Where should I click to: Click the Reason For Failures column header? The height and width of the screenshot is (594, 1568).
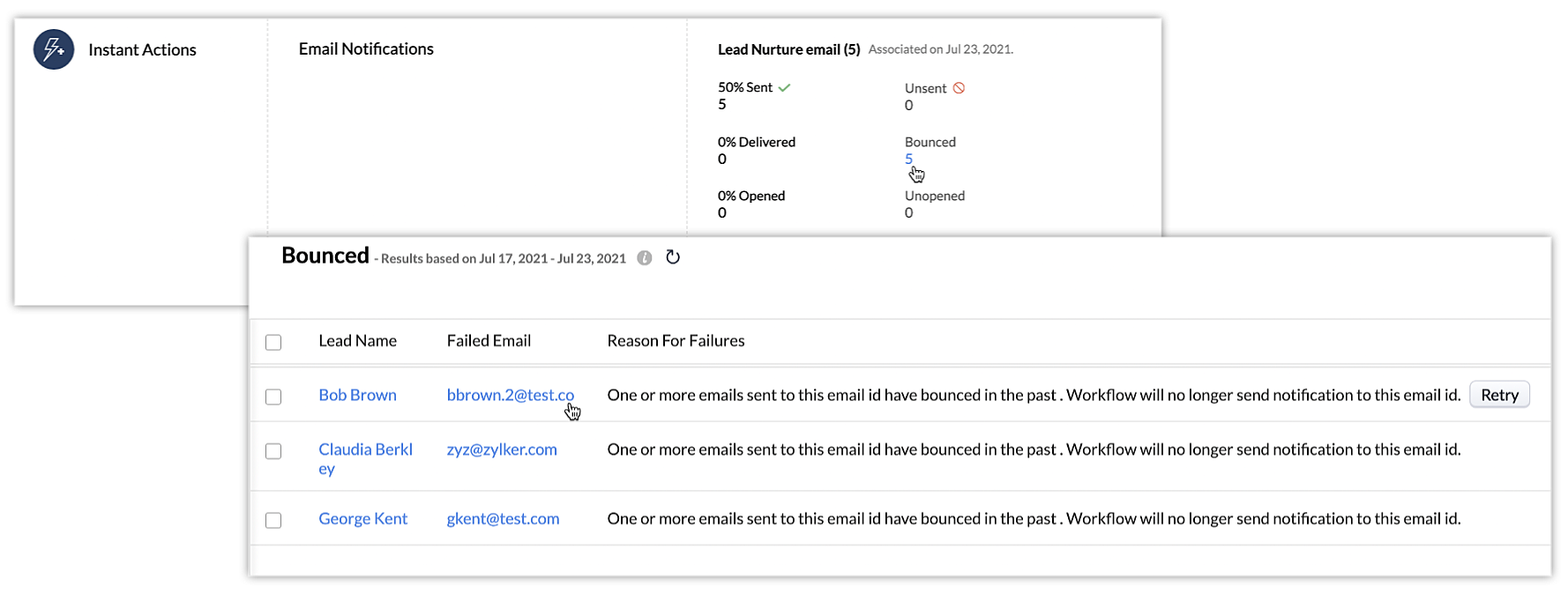click(x=676, y=341)
